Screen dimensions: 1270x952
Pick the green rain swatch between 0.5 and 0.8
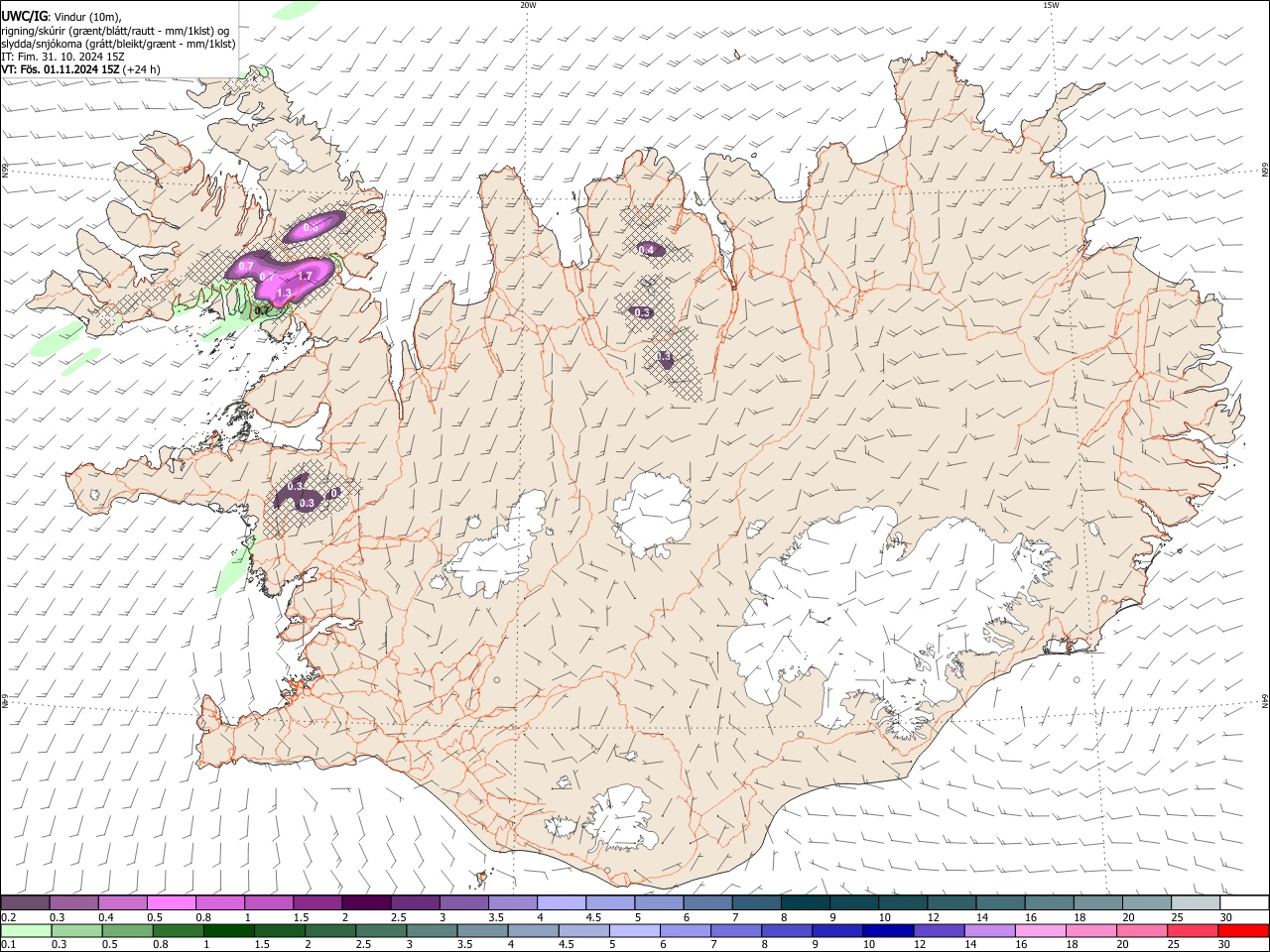pos(127,931)
